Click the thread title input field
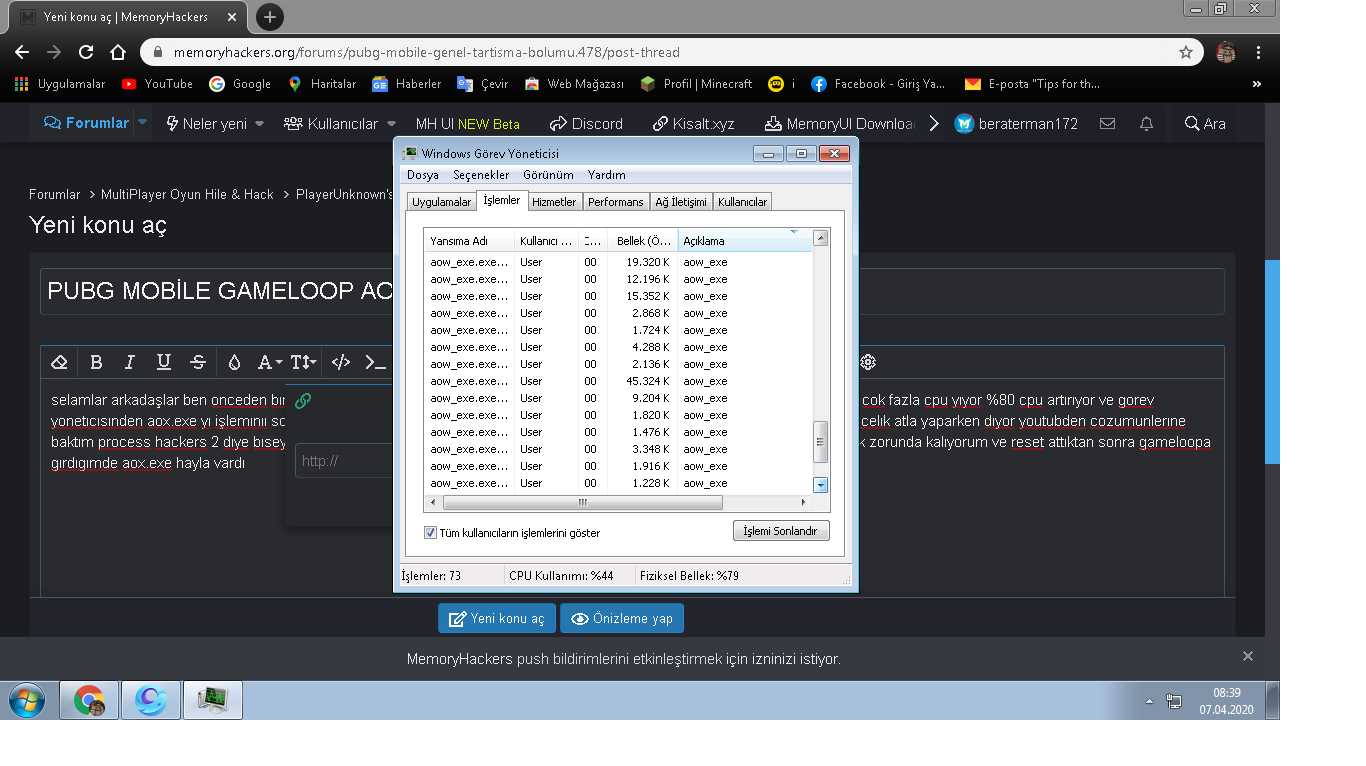 (x=632, y=291)
